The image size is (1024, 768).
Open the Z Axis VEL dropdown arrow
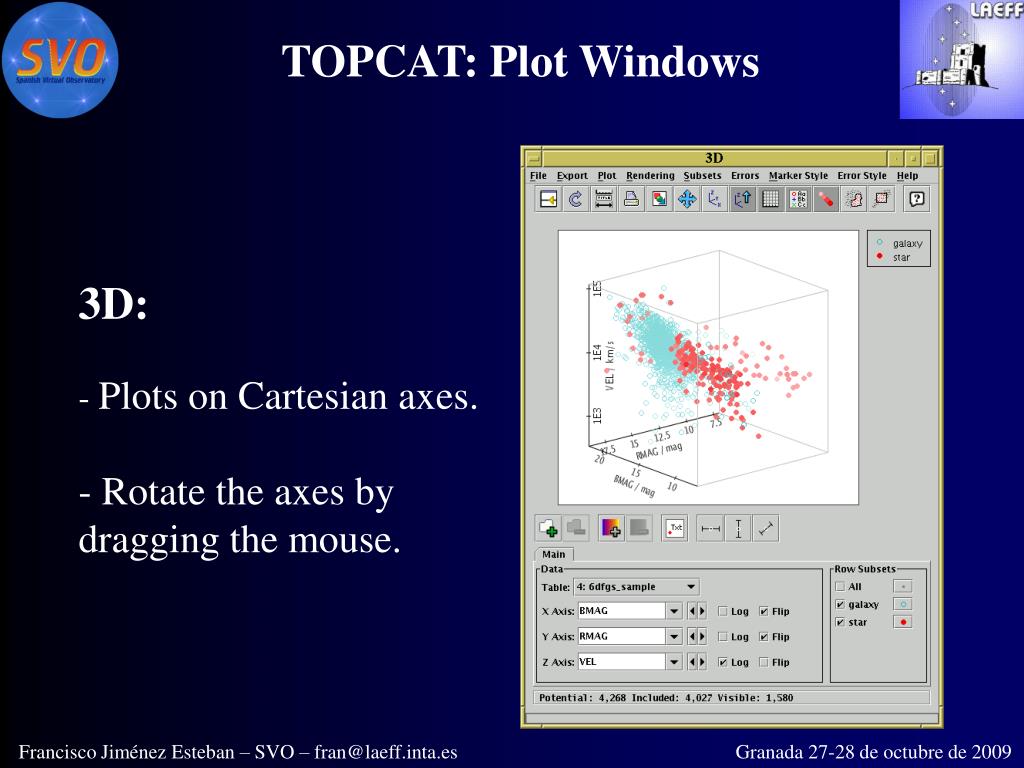[x=674, y=662]
